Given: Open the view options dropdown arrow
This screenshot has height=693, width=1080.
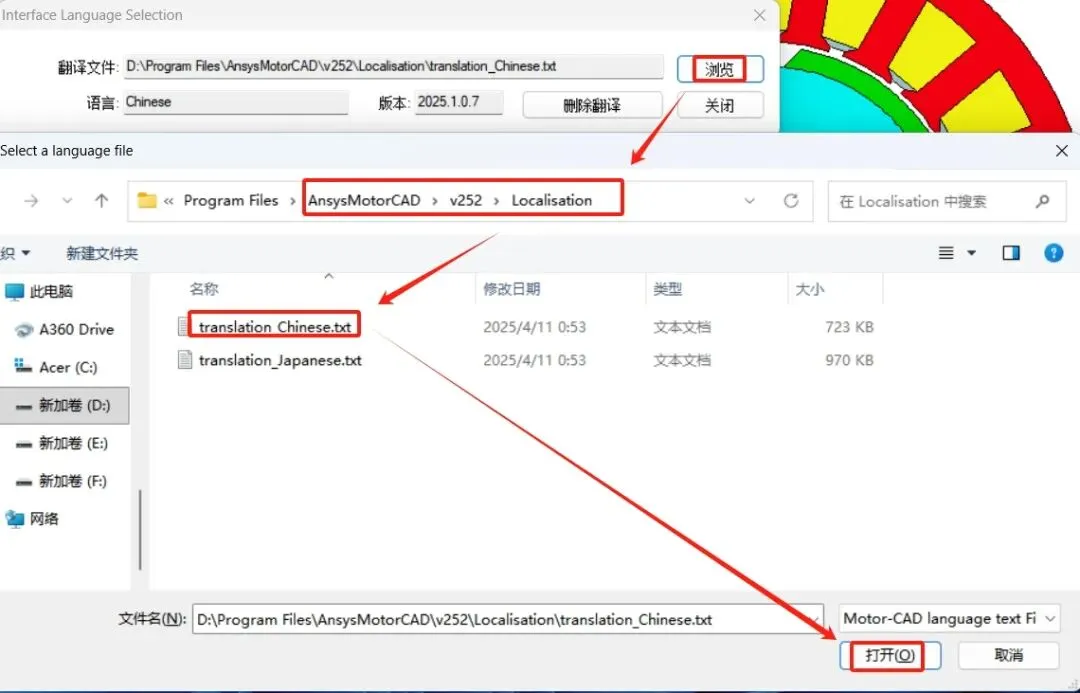Looking at the screenshot, I should pos(971,254).
